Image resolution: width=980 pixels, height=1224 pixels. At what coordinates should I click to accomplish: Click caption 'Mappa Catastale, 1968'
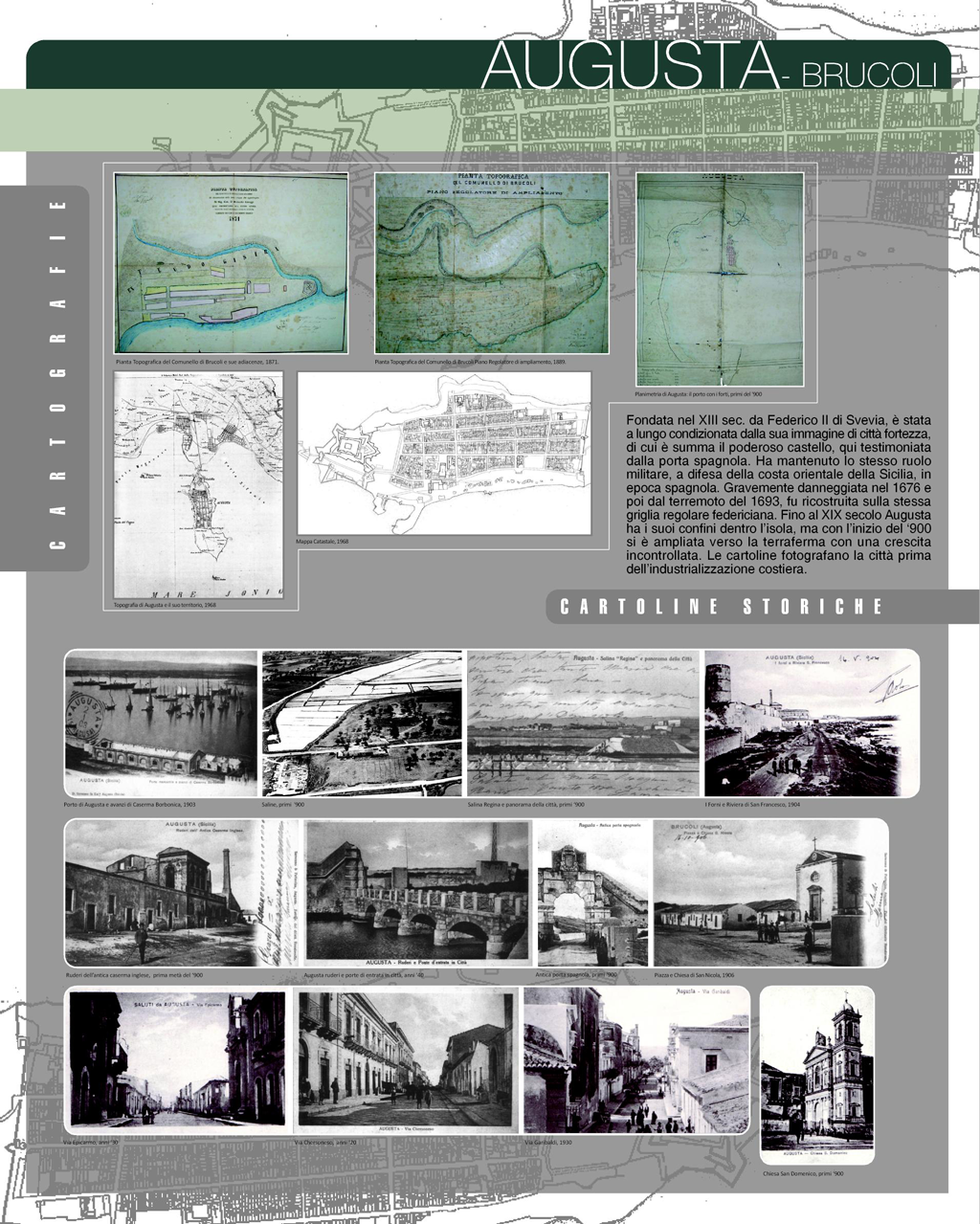[323, 542]
